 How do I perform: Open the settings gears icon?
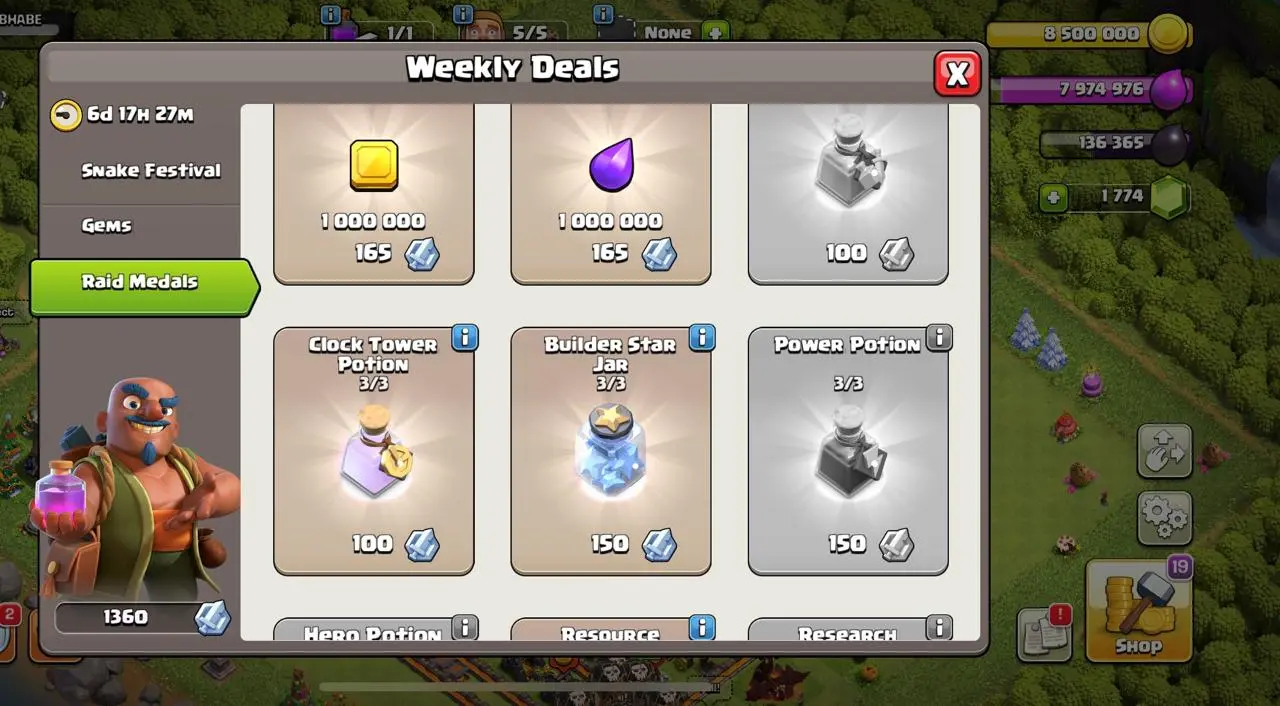click(x=1165, y=518)
